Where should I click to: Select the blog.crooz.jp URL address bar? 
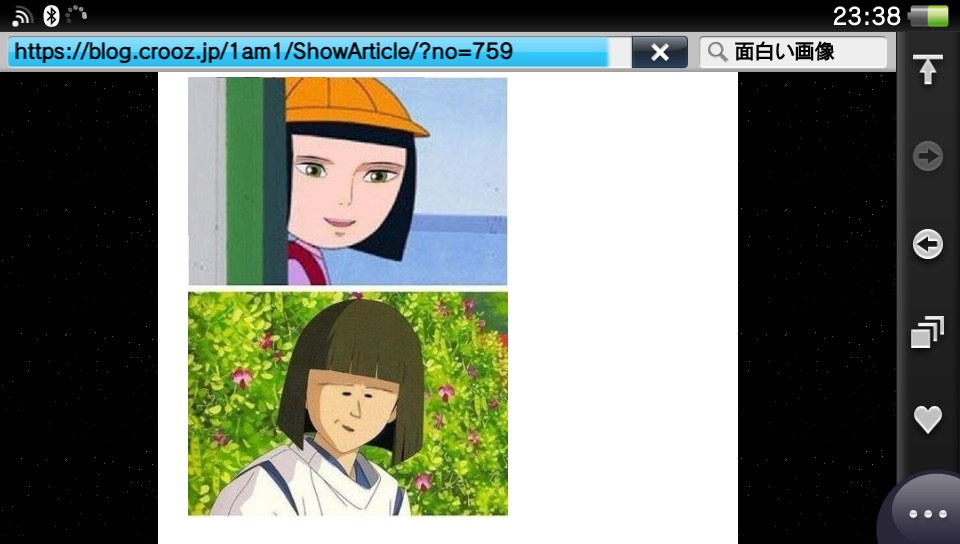click(319, 52)
